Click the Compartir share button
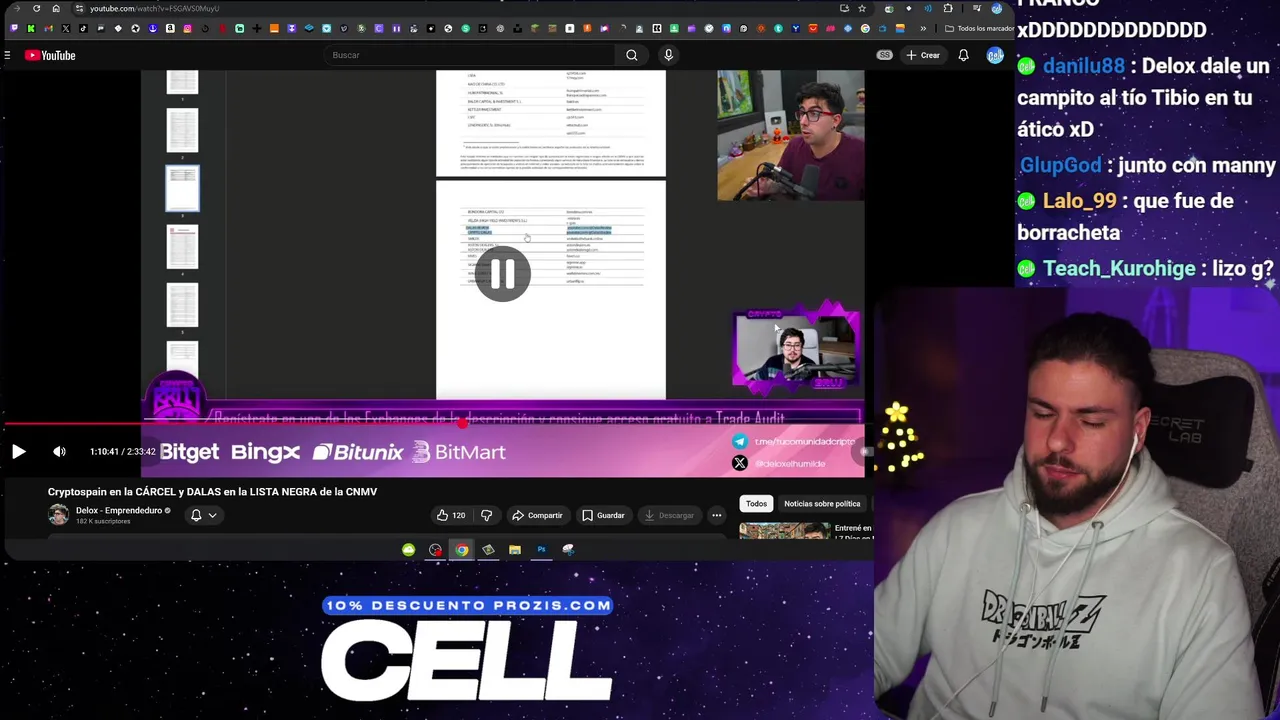1280x720 pixels. (x=537, y=515)
